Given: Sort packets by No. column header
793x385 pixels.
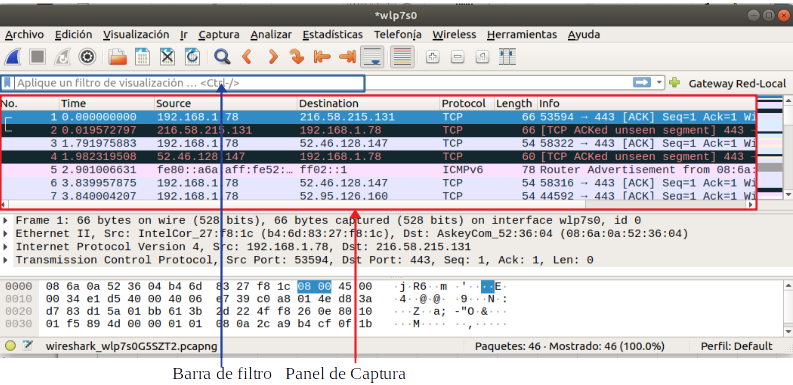Looking at the screenshot, I should [x=30, y=104].
